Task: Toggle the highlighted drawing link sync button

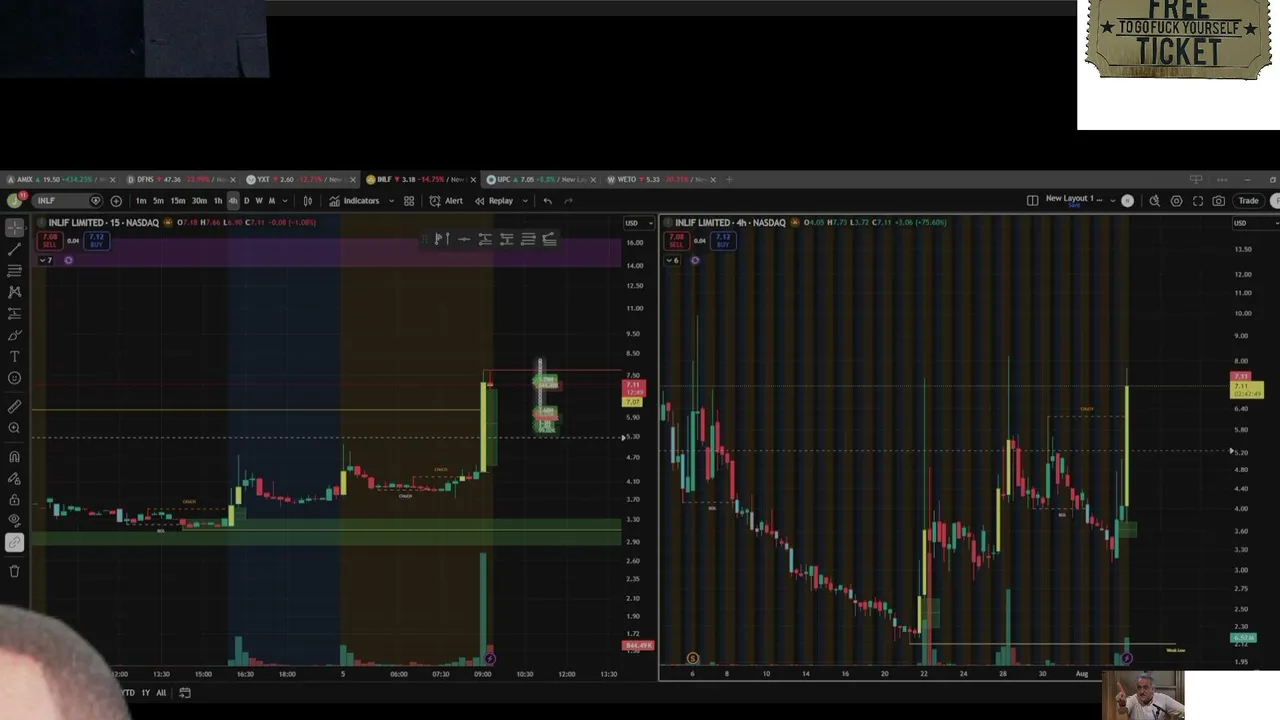Action: click(x=14, y=543)
